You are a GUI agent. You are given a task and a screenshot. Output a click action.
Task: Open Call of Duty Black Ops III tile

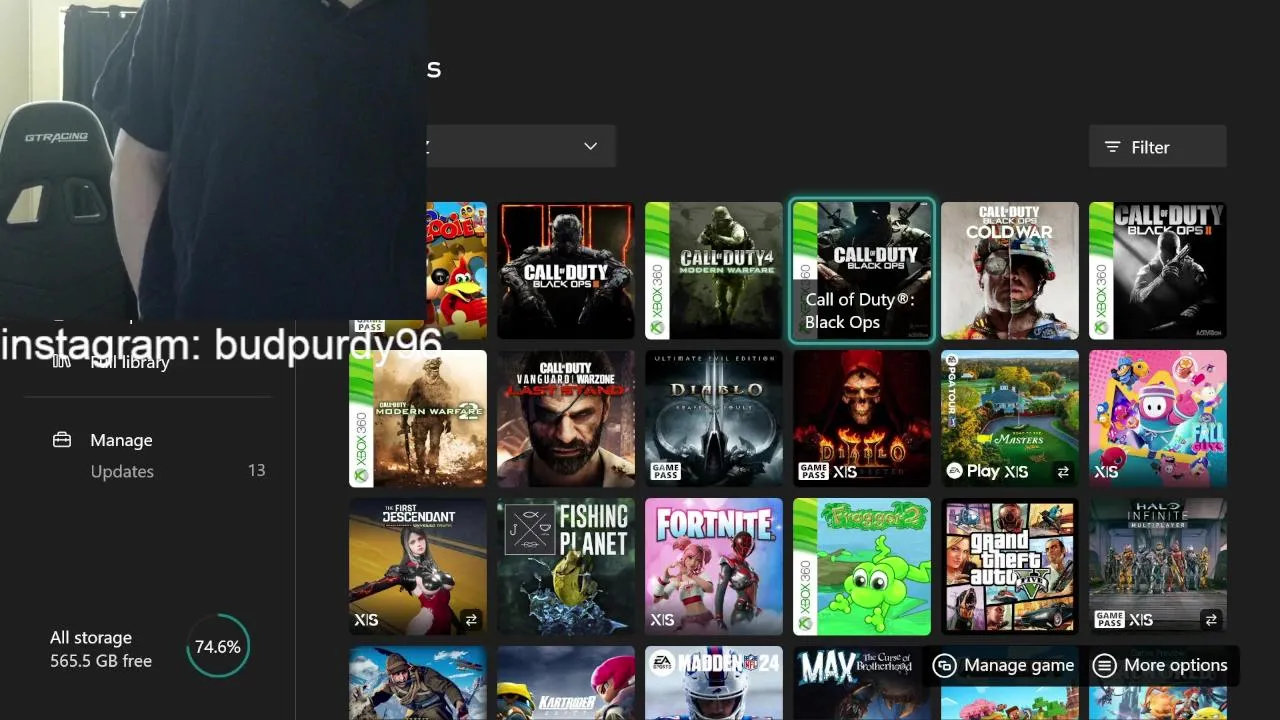566,270
